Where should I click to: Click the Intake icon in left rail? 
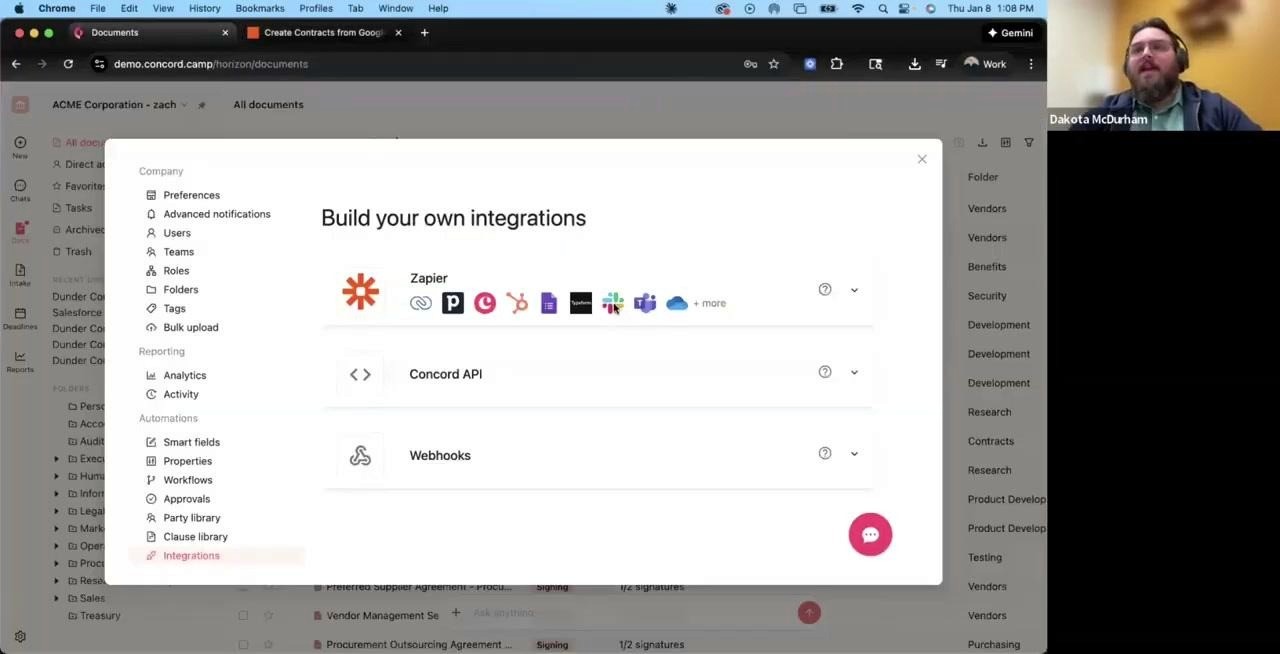pyautogui.click(x=20, y=275)
